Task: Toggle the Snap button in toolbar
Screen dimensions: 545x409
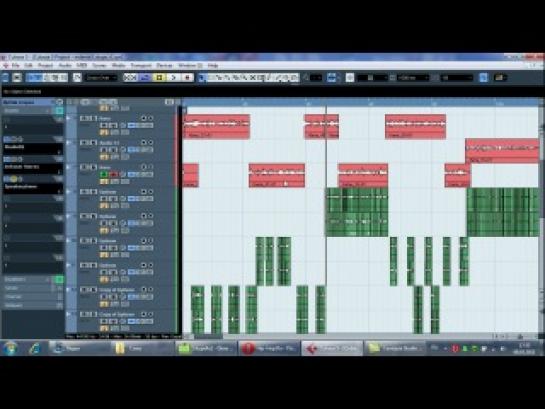Action: point(332,78)
